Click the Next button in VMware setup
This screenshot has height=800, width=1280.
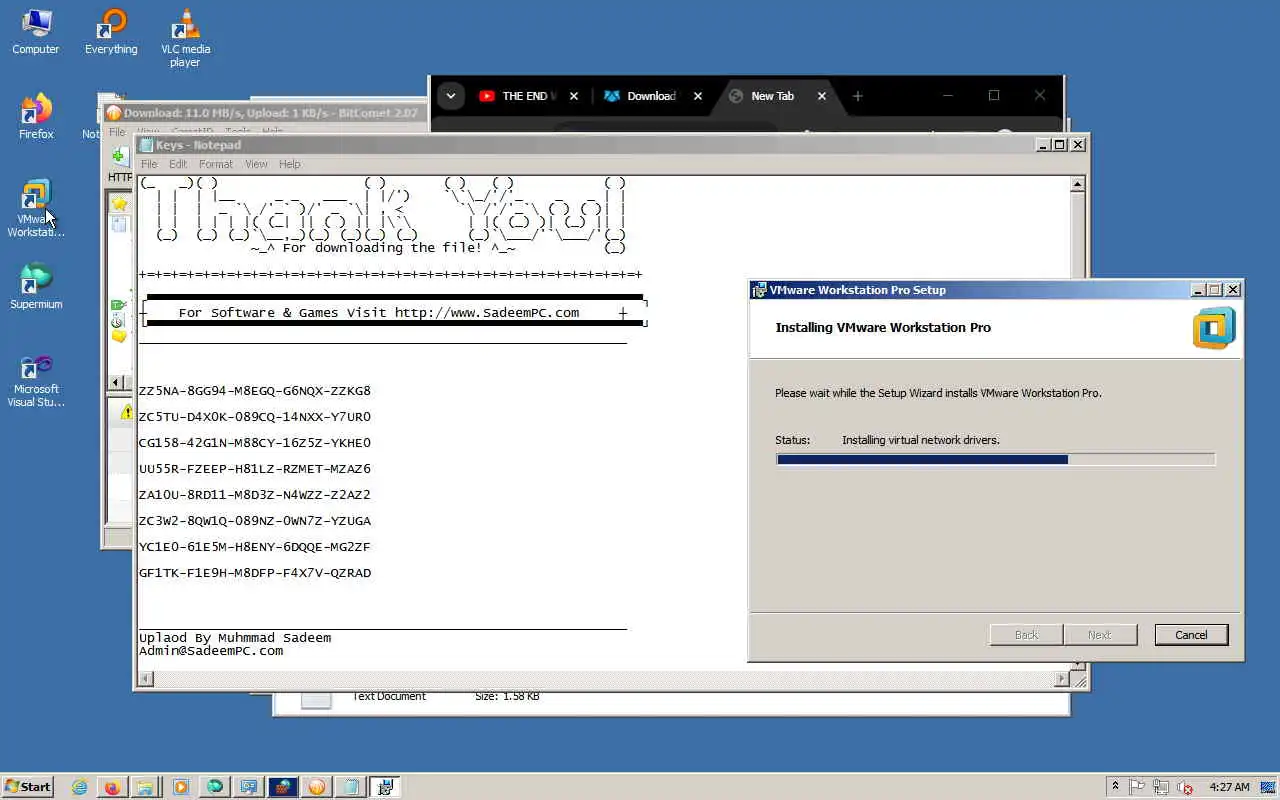coord(1099,635)
